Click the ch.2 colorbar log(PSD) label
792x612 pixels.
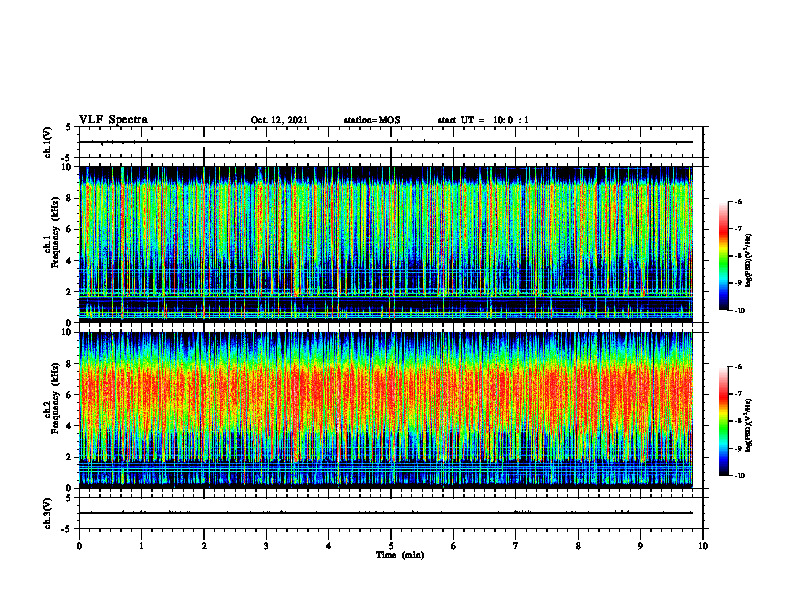tap(749, 426)
